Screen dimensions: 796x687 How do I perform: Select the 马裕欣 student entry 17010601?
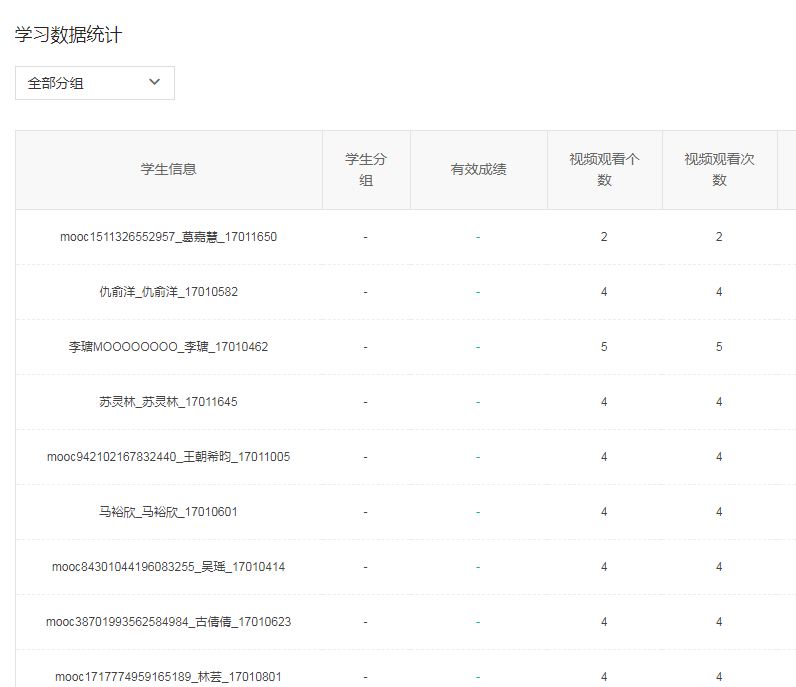tap(168, 512)
